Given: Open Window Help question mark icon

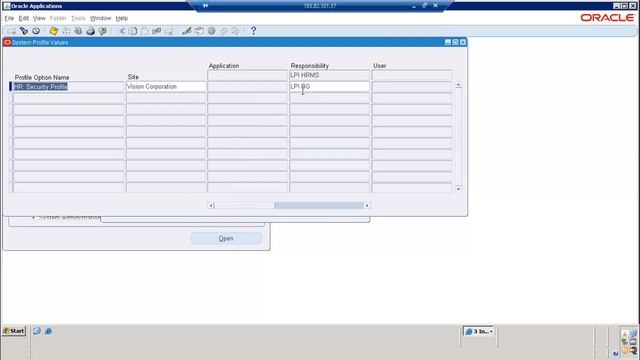Looking at the screenshot, I should click(253, 31).
